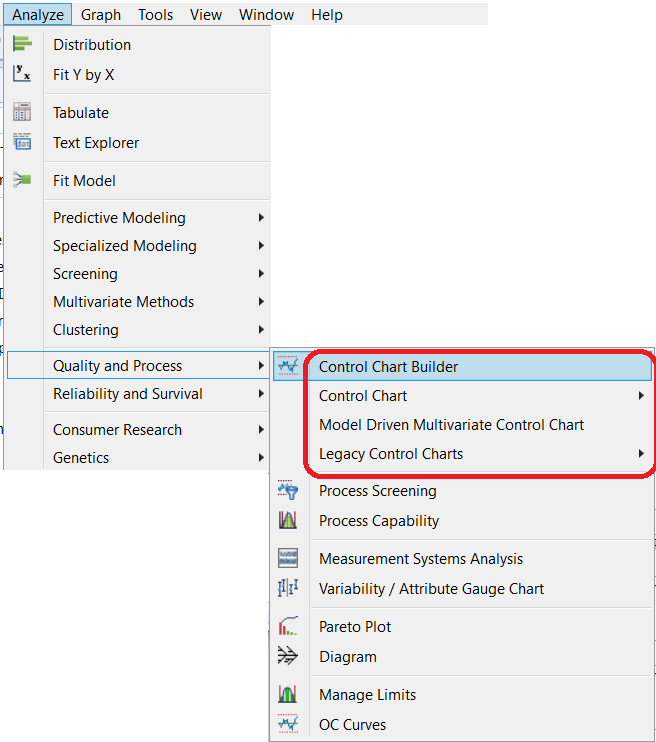Screen dimensions: 656x742
Task: Expand the Control Chart submenu arrow
Action: 641,396
